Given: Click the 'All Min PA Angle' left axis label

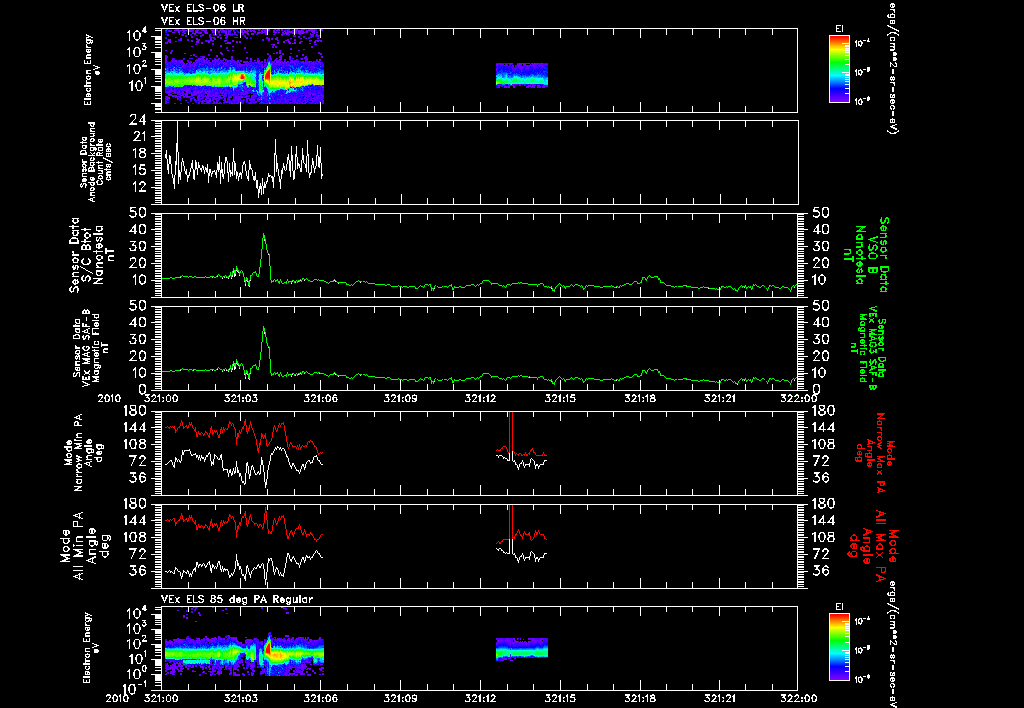Looking at the screenshot, I should (x=86, y=545).
